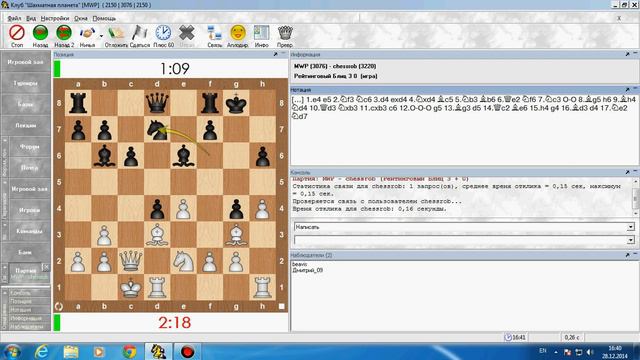
Task: Click the black queen on d8
Action: (157, 103)
